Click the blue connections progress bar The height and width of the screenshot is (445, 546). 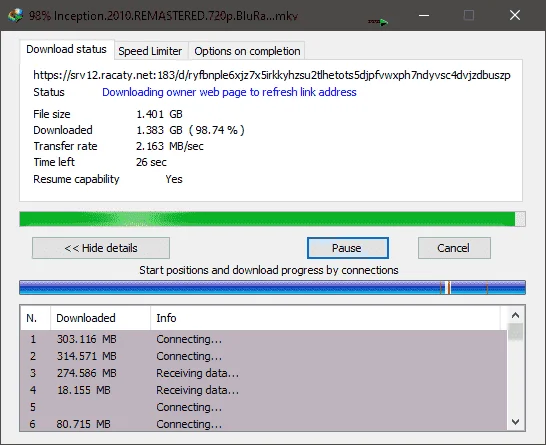point(272,288)
